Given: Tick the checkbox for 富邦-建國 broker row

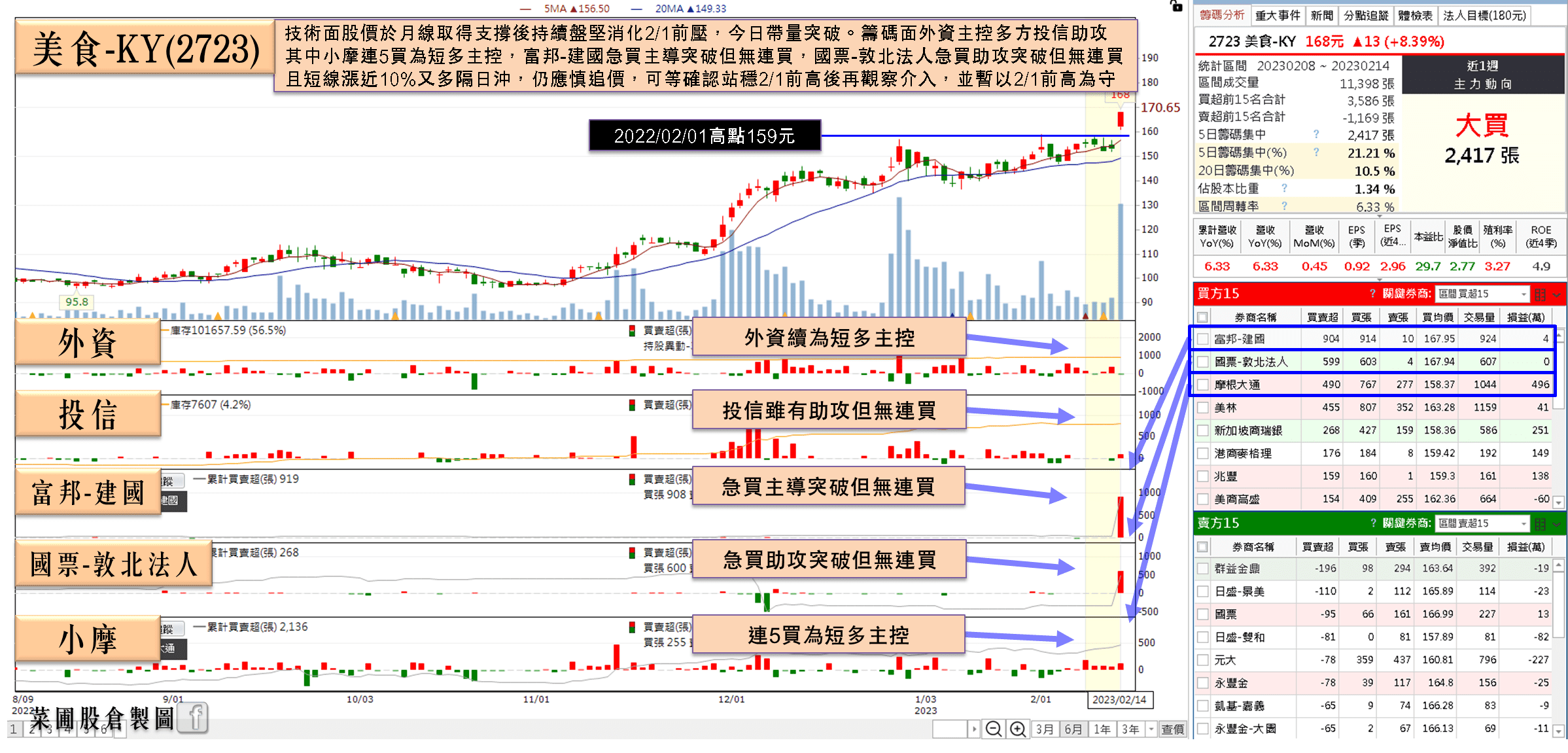Looking at the screenshot, I should click(1202, 339).
